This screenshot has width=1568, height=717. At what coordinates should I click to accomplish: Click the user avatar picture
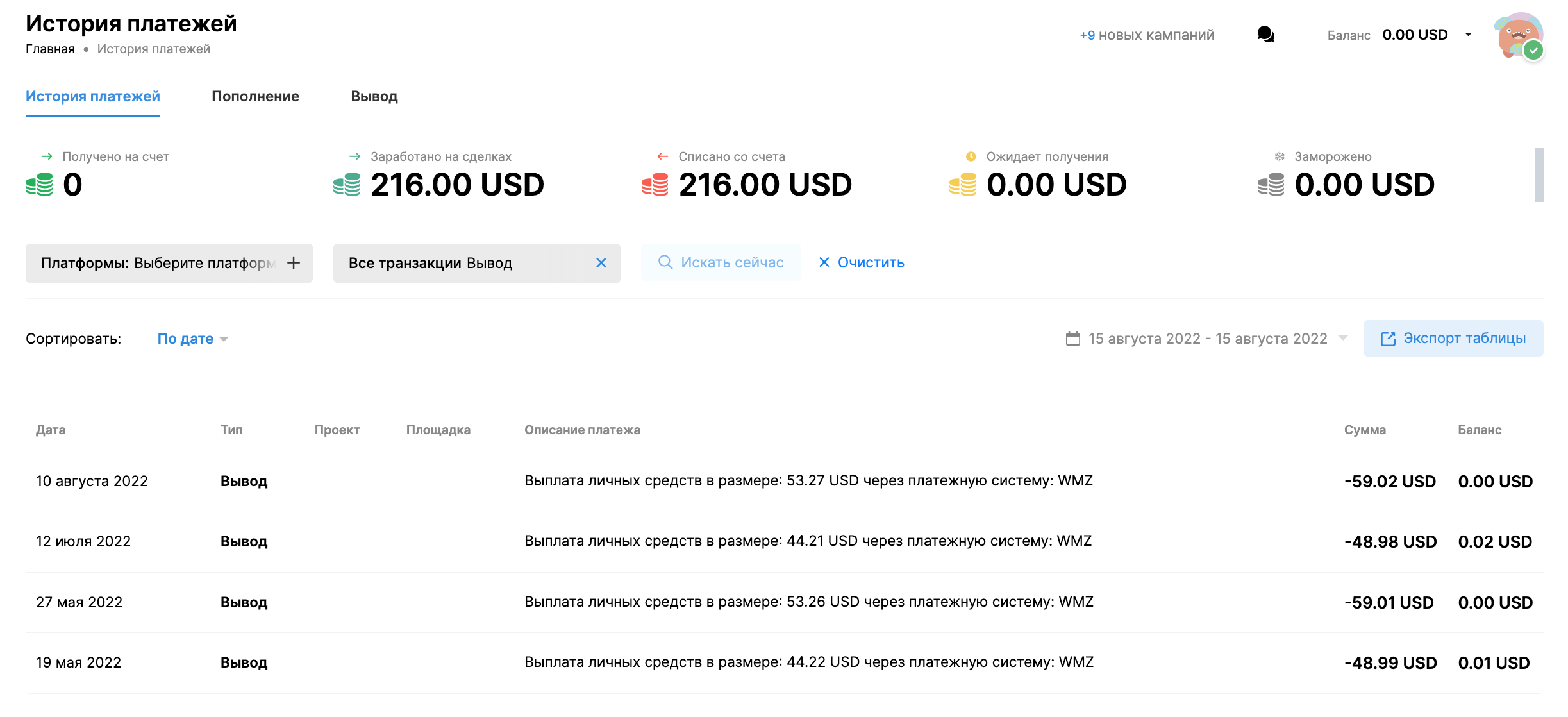[x=1517, y=35]
